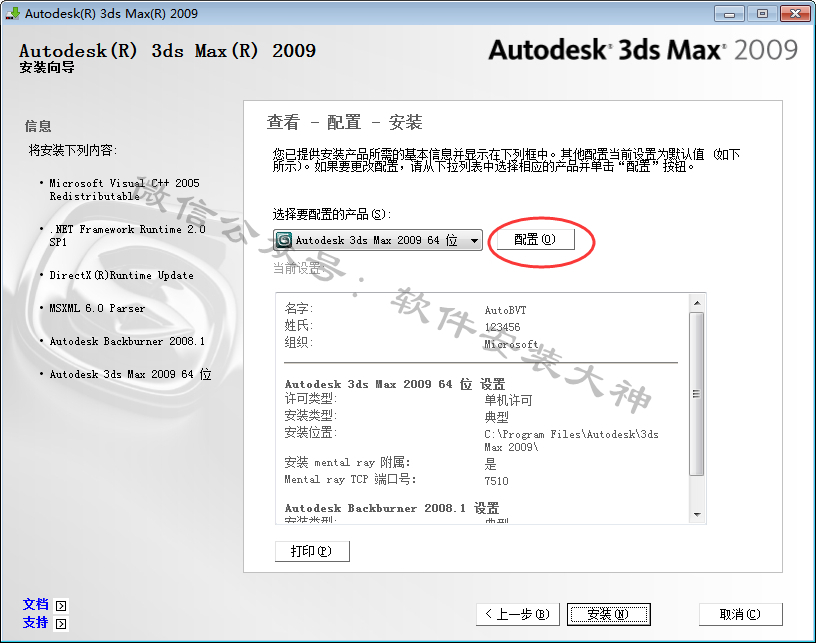Click the AutoBVT name value
This screenshot has width=816, height=643.
505,310
